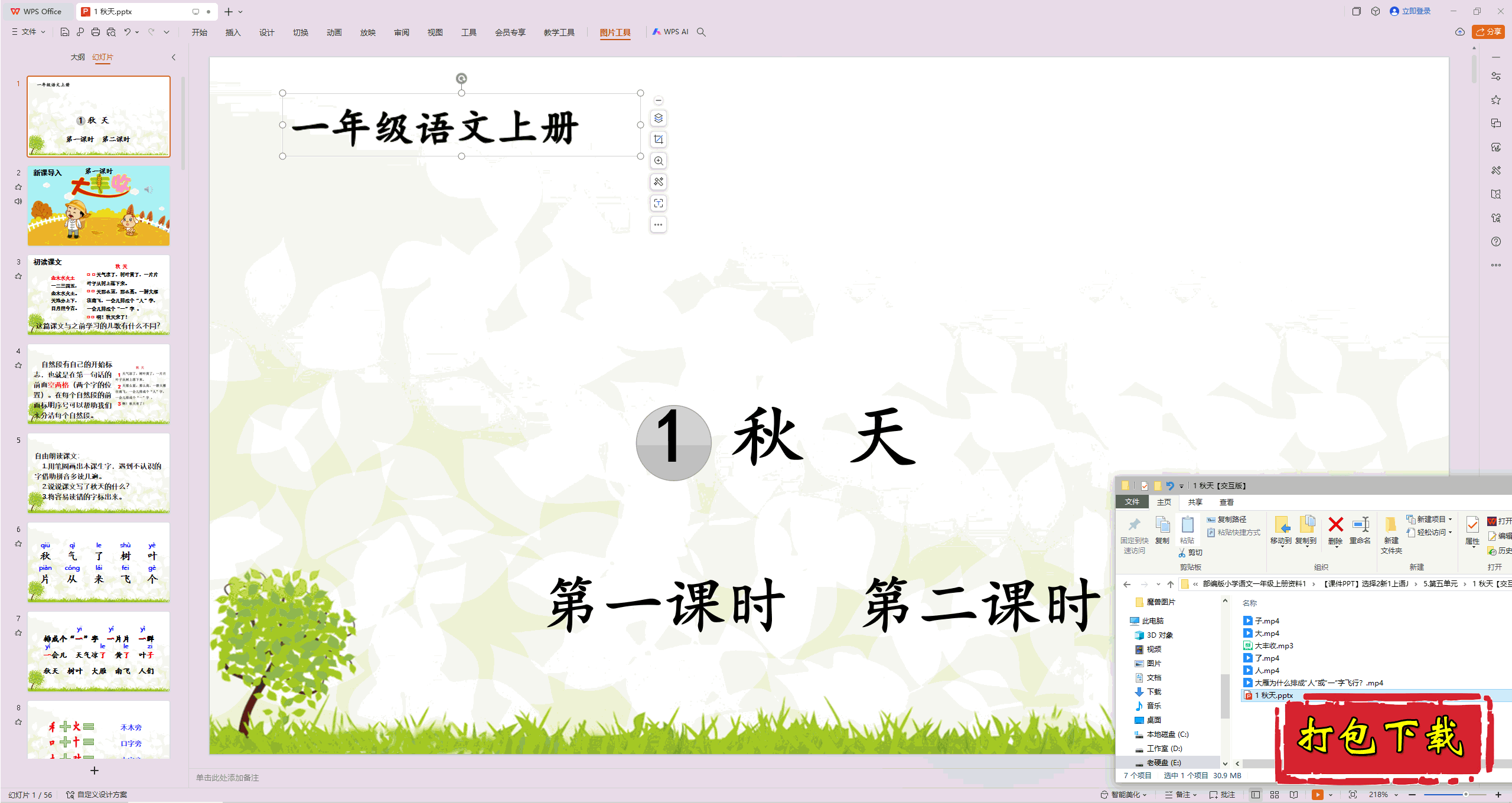Open the settings sliders icon in the right sidebar
Screen dimensions: 1512x803
(1495, 76)
